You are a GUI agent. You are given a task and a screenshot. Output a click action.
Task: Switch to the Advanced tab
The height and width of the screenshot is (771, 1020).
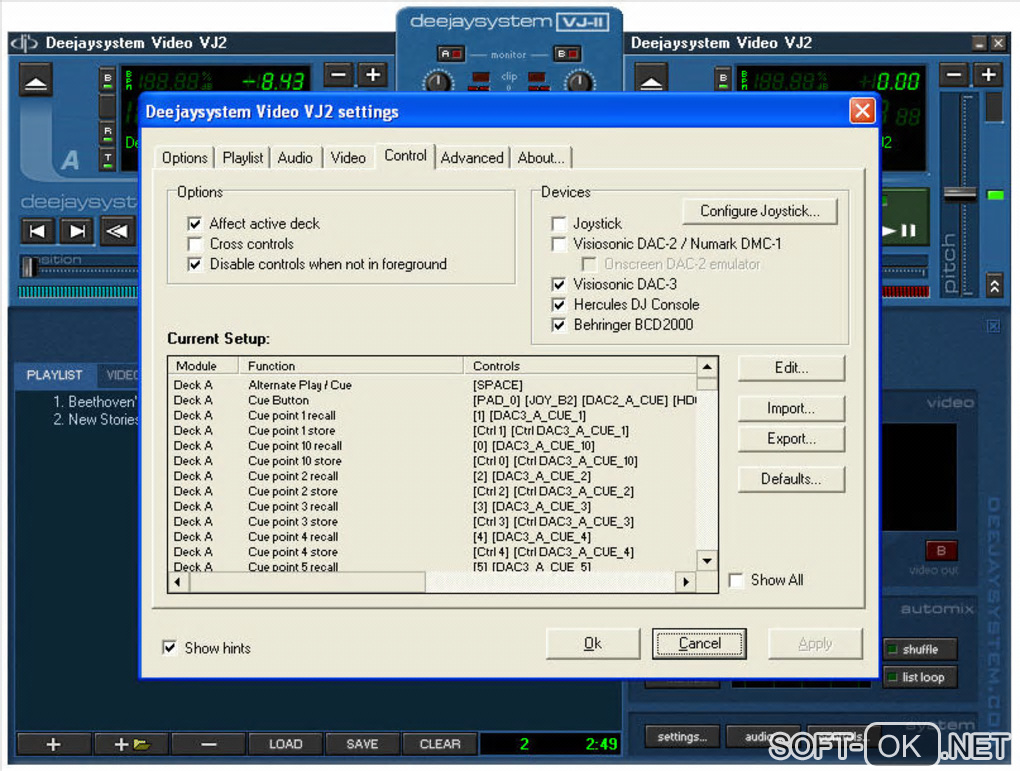tap(472, 158)
